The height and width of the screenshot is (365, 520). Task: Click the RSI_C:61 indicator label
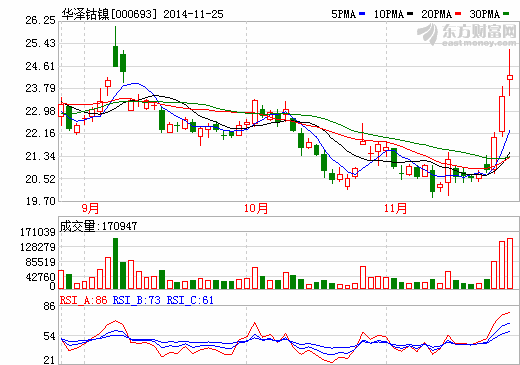coord(190,300)
